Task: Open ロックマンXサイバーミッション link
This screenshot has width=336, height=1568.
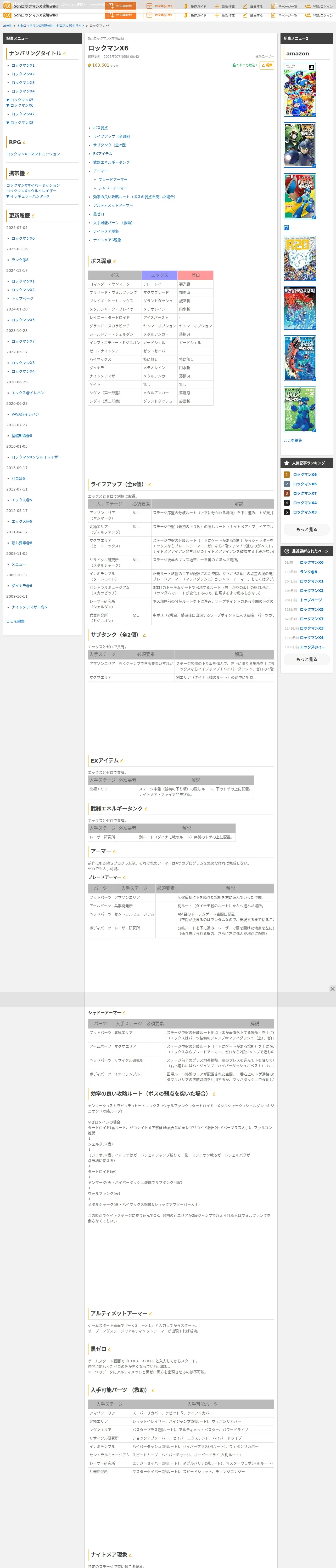Action: click(x=33, y=186)
